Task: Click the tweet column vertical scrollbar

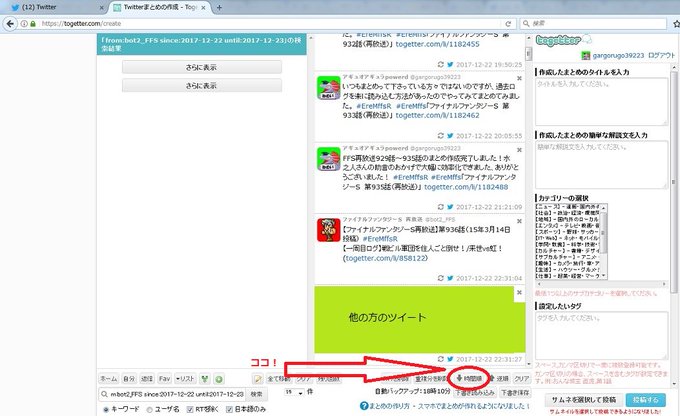Action: (528, 201)
